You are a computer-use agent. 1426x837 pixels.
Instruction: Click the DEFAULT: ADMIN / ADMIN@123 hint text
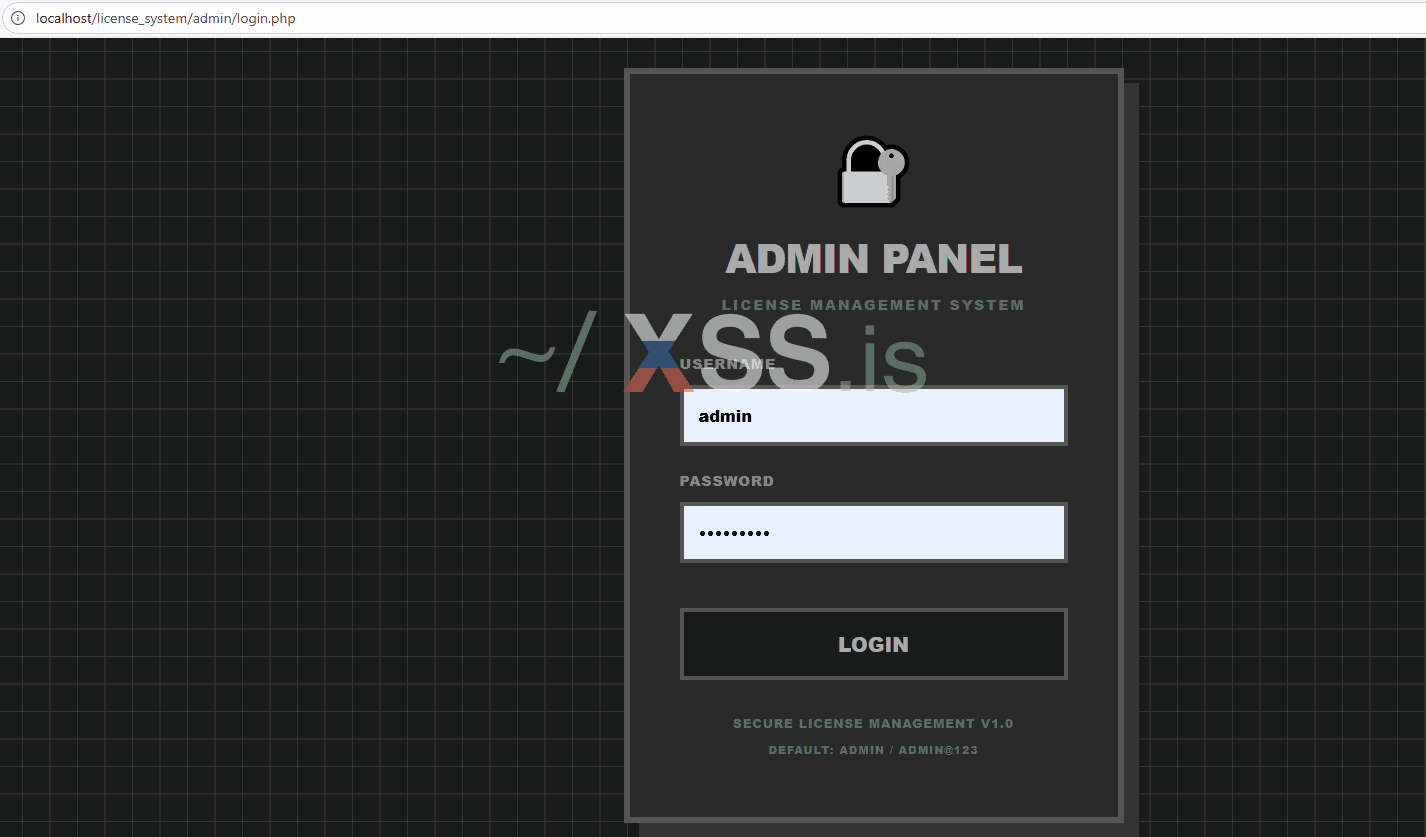(873, 750)
